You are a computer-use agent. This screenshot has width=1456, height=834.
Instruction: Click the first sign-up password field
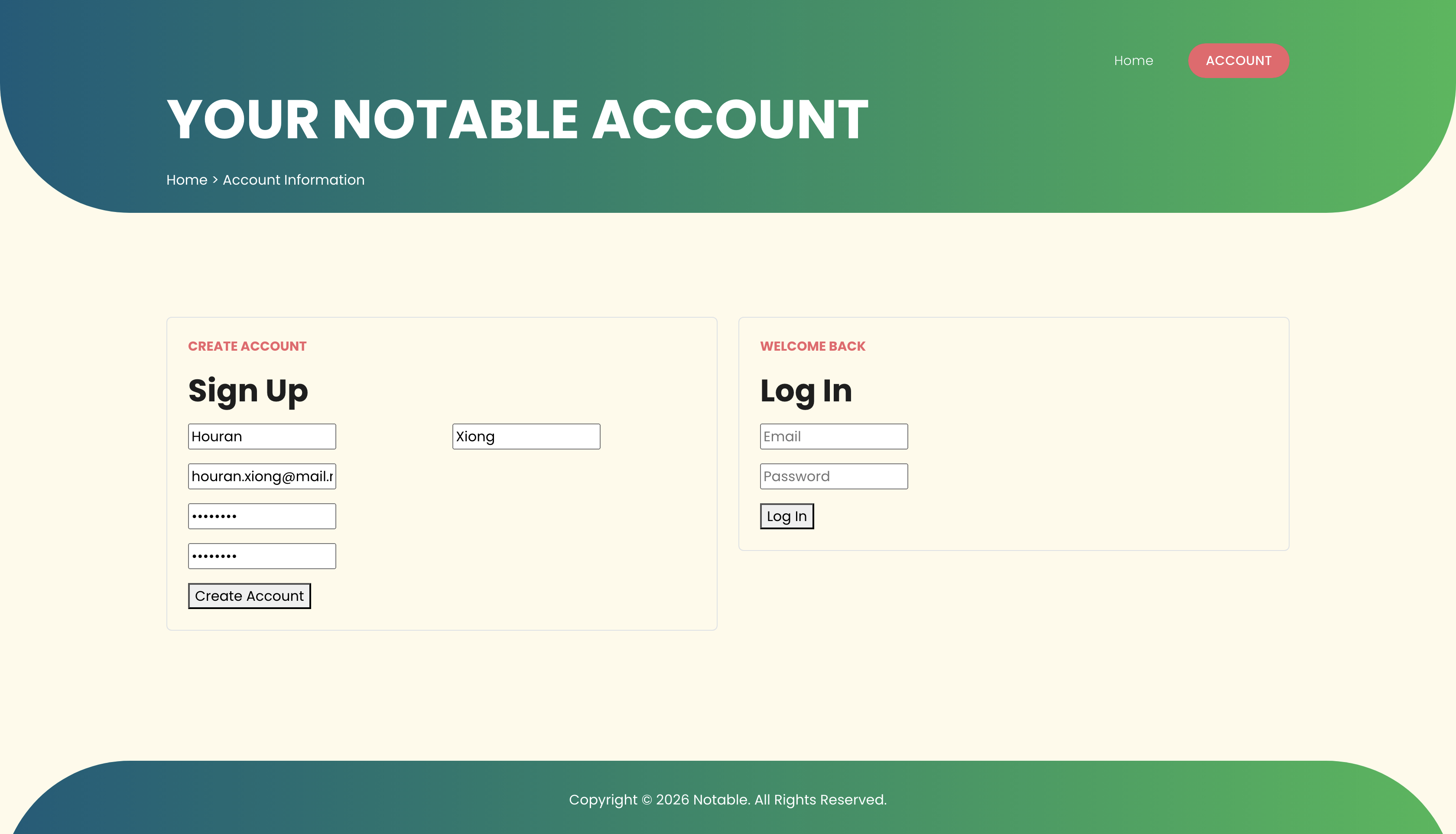pos(262,516)
